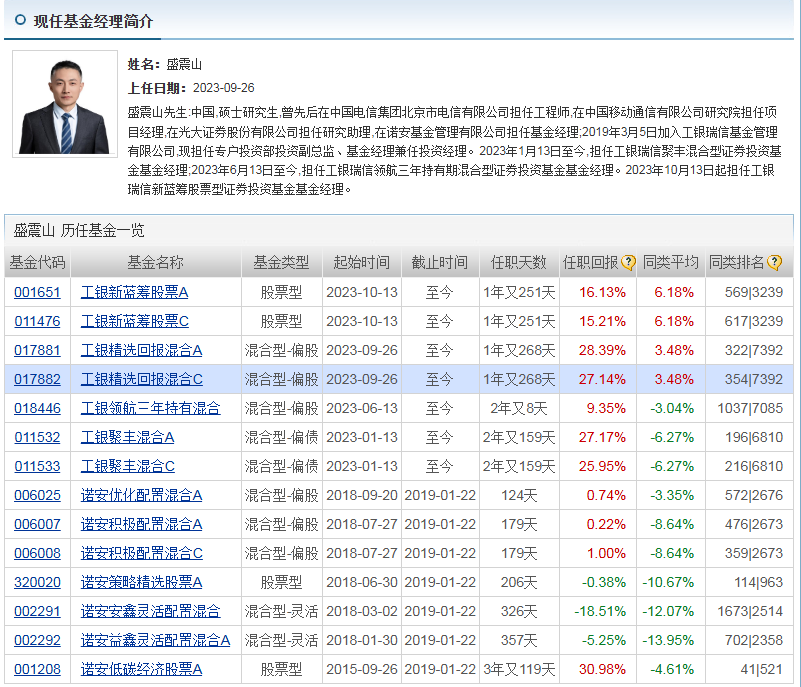Open fund 工银精选回报混合A
801x687 pixels.
pos(142,350)
